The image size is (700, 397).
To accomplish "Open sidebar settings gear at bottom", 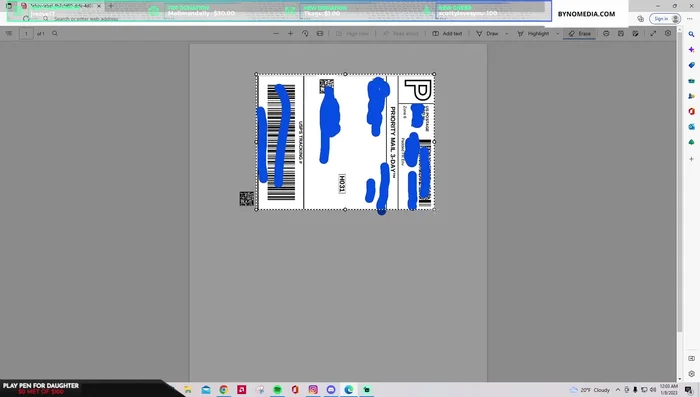I will [692, 374].
